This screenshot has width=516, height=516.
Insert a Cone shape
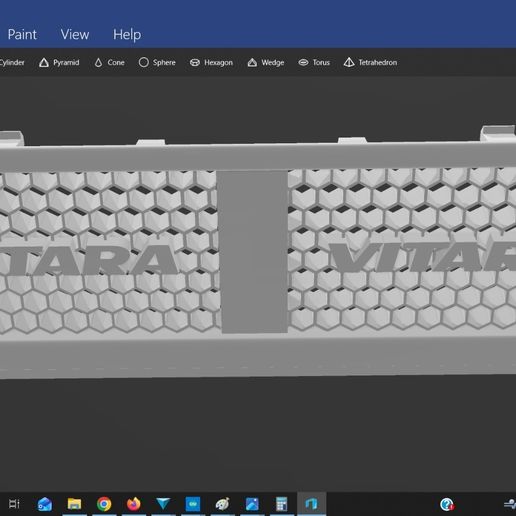coord(110,63)
